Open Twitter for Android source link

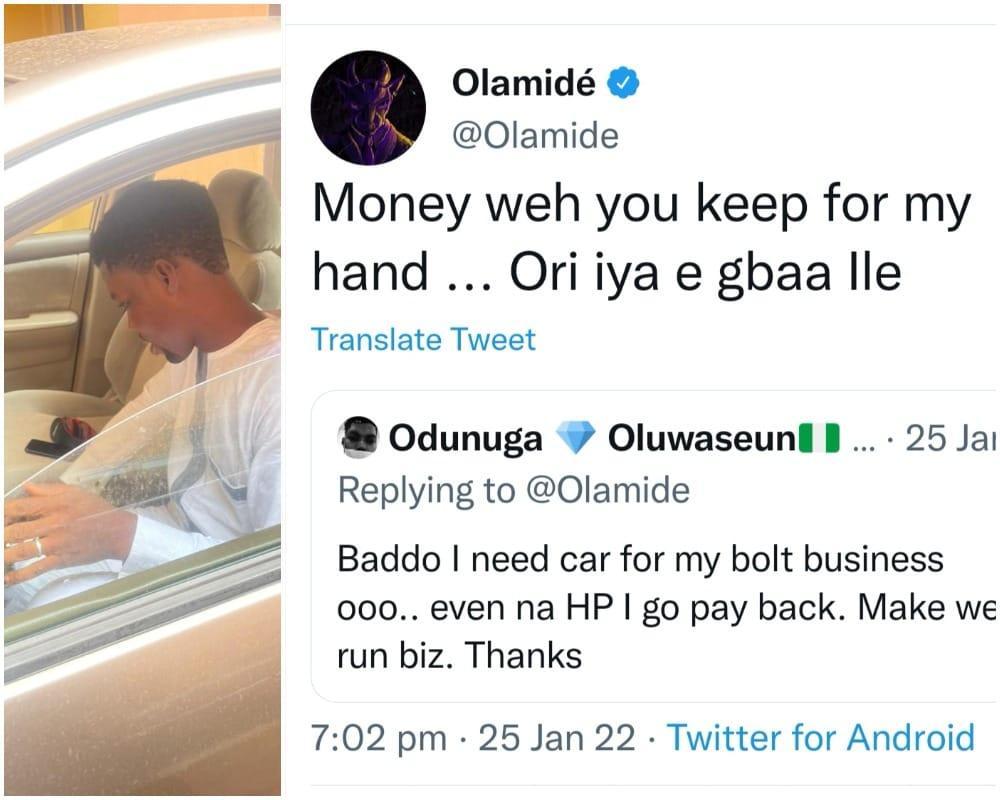821,737
